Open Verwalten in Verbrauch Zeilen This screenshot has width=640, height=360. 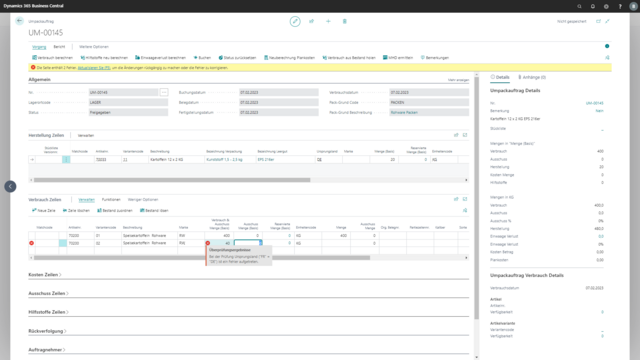[x=86, y=200]
